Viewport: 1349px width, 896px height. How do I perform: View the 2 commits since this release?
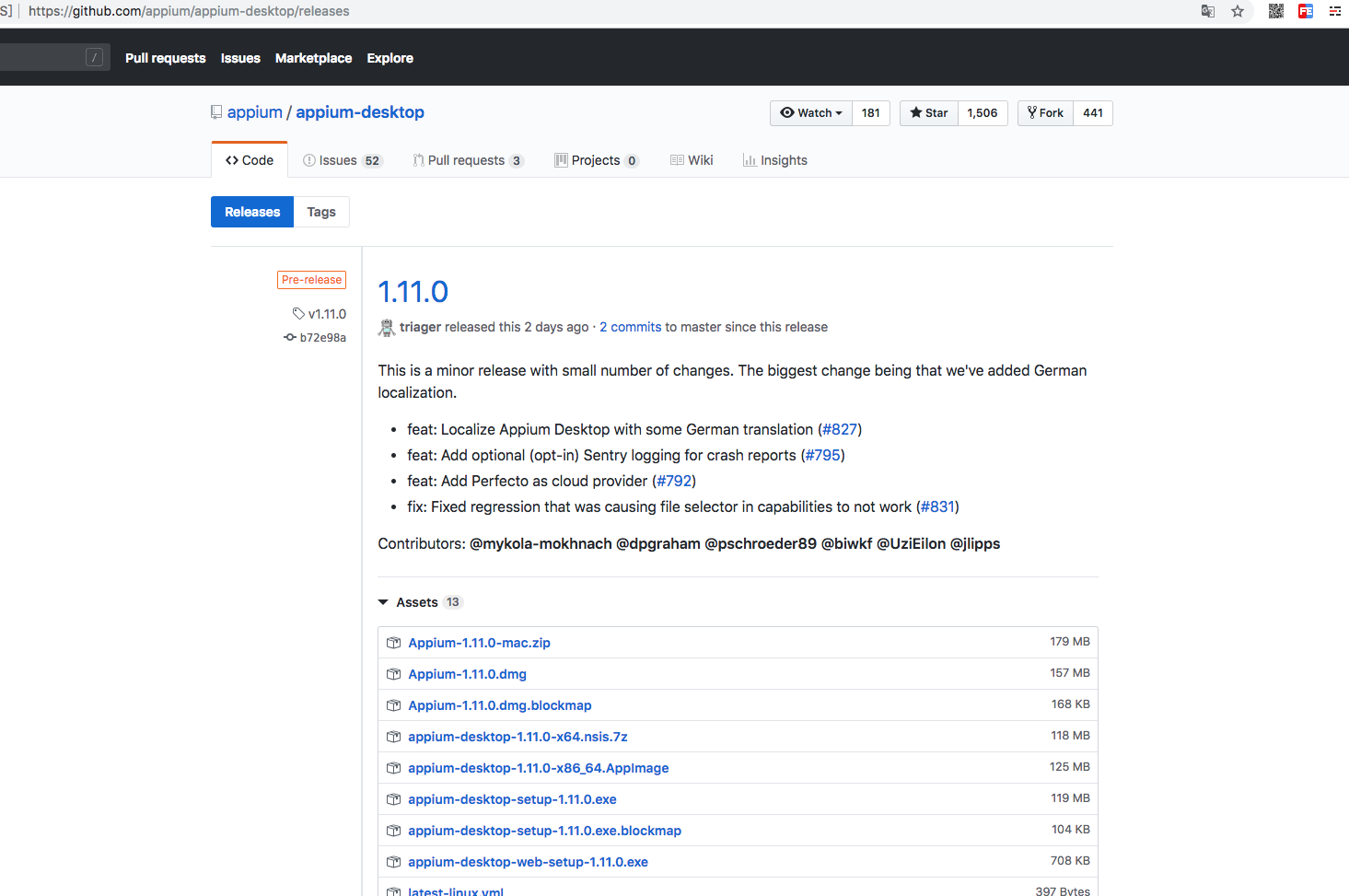pos(631,327)
